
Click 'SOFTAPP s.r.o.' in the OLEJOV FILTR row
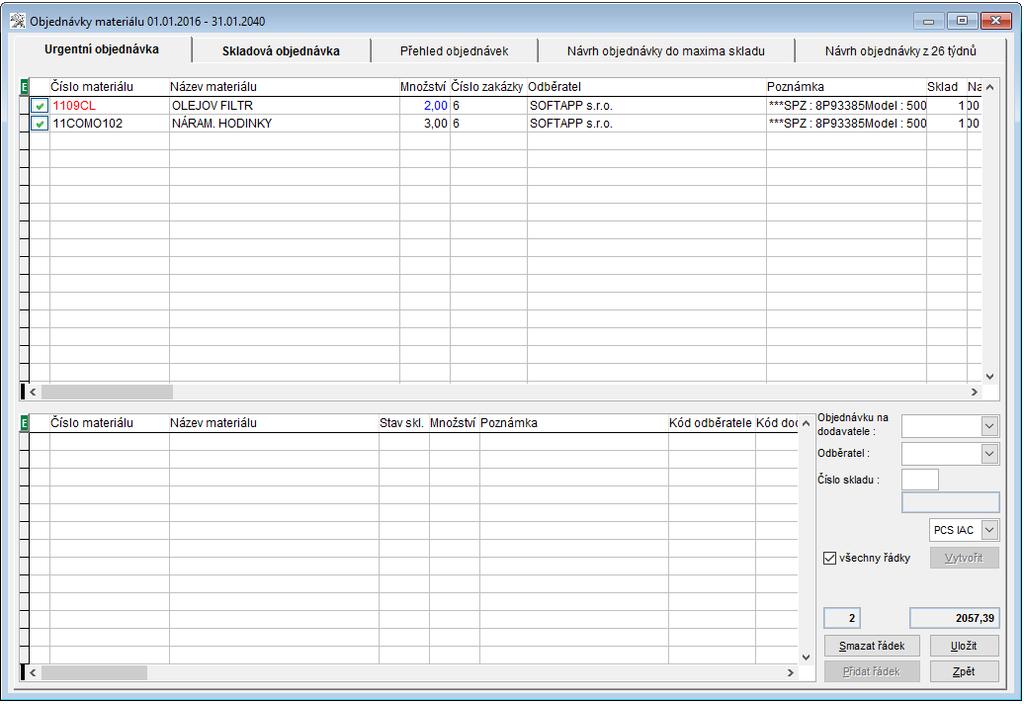click(647, 106)
